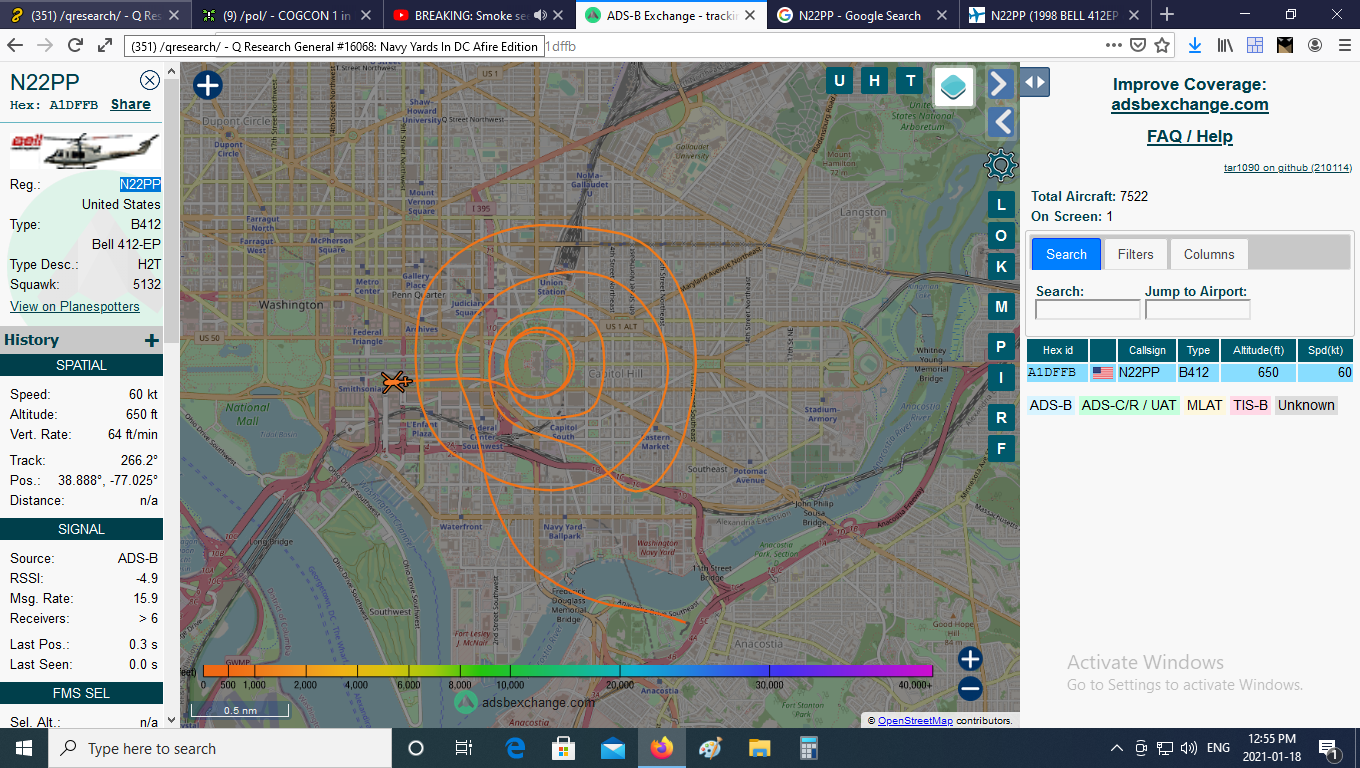
Task: Sort table by Spd(kt) column
Action: [1325, 350]
